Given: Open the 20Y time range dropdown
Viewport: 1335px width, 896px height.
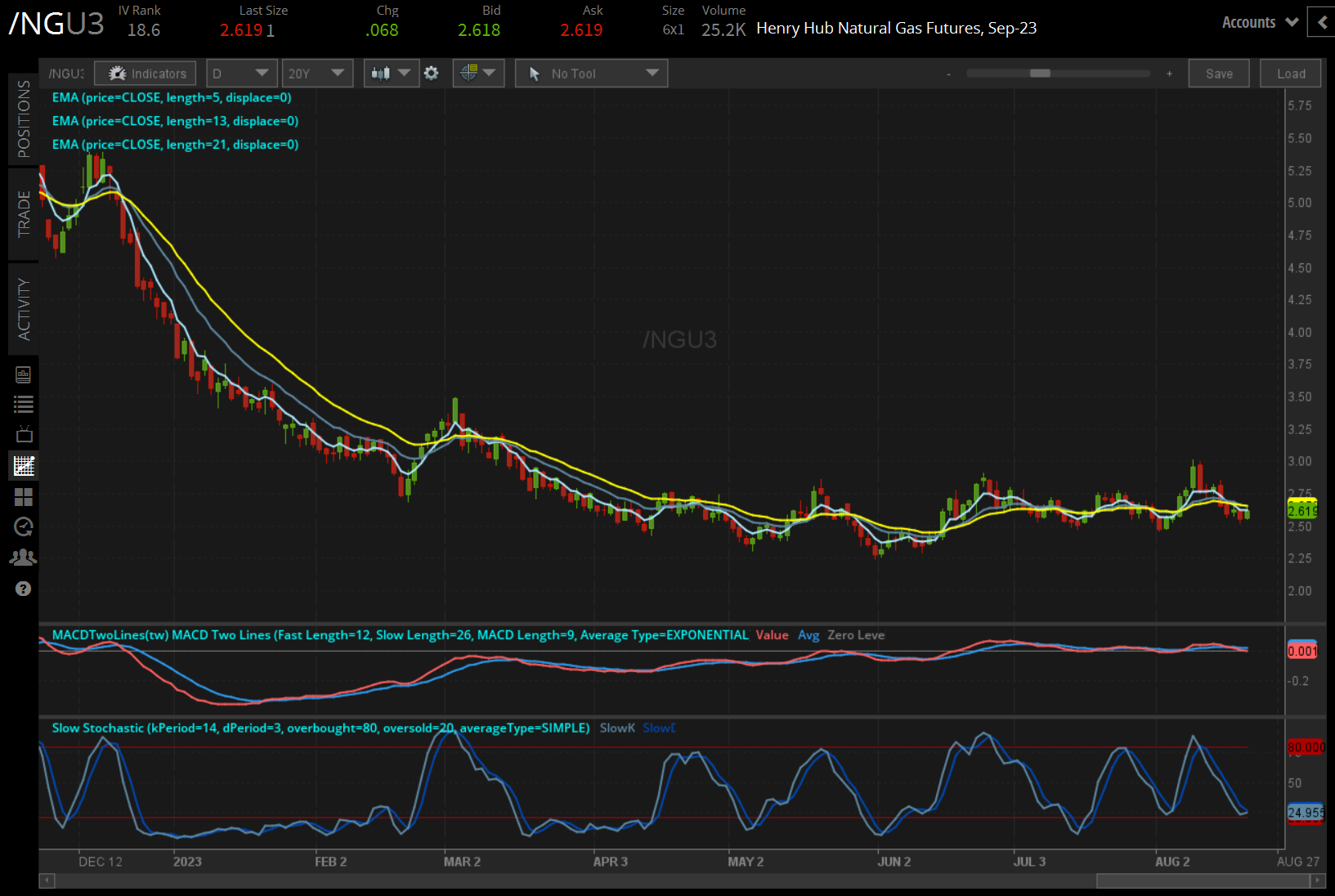Looking at the screenshot, I should pyautogui.click(x=317, y=74).
